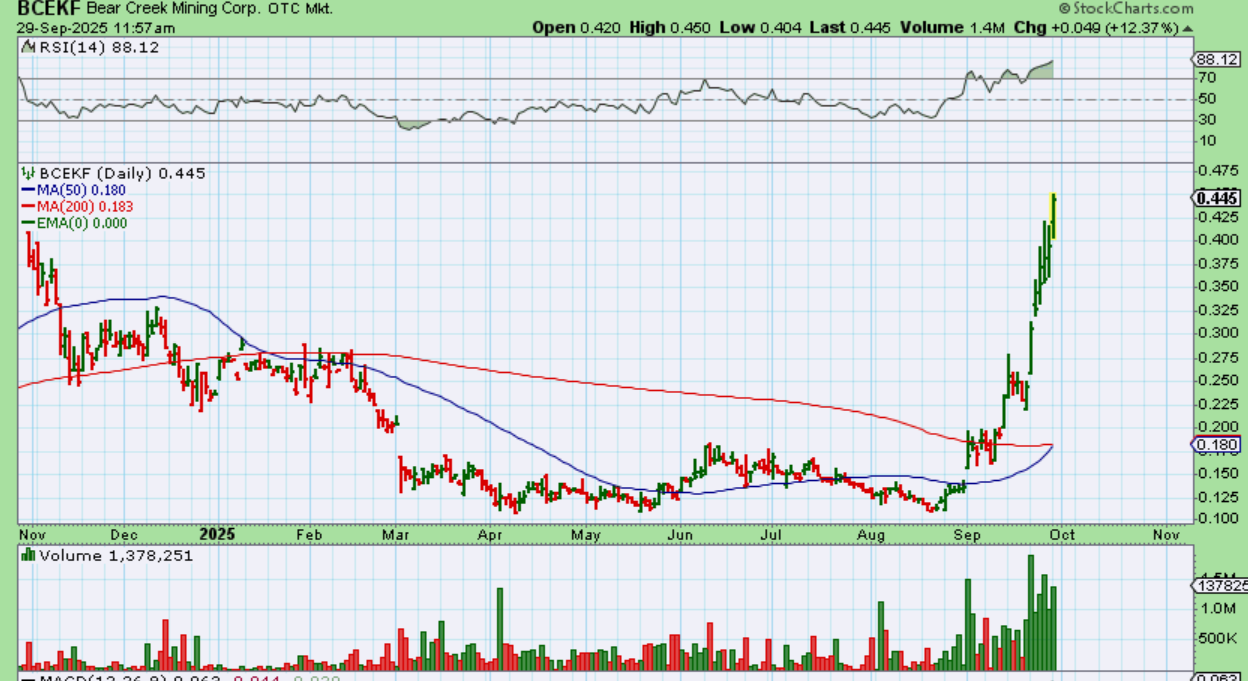Screen dimensions: 1248x681
Task: Click the MA(200) 0.183 legend entry
Action: 87,206
